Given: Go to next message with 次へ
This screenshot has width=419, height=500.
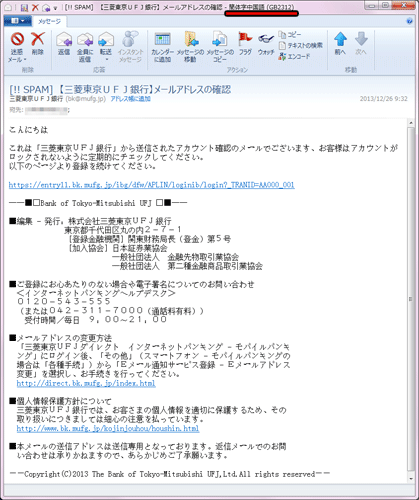Looking at the screenshot, I should coord(361,43).
